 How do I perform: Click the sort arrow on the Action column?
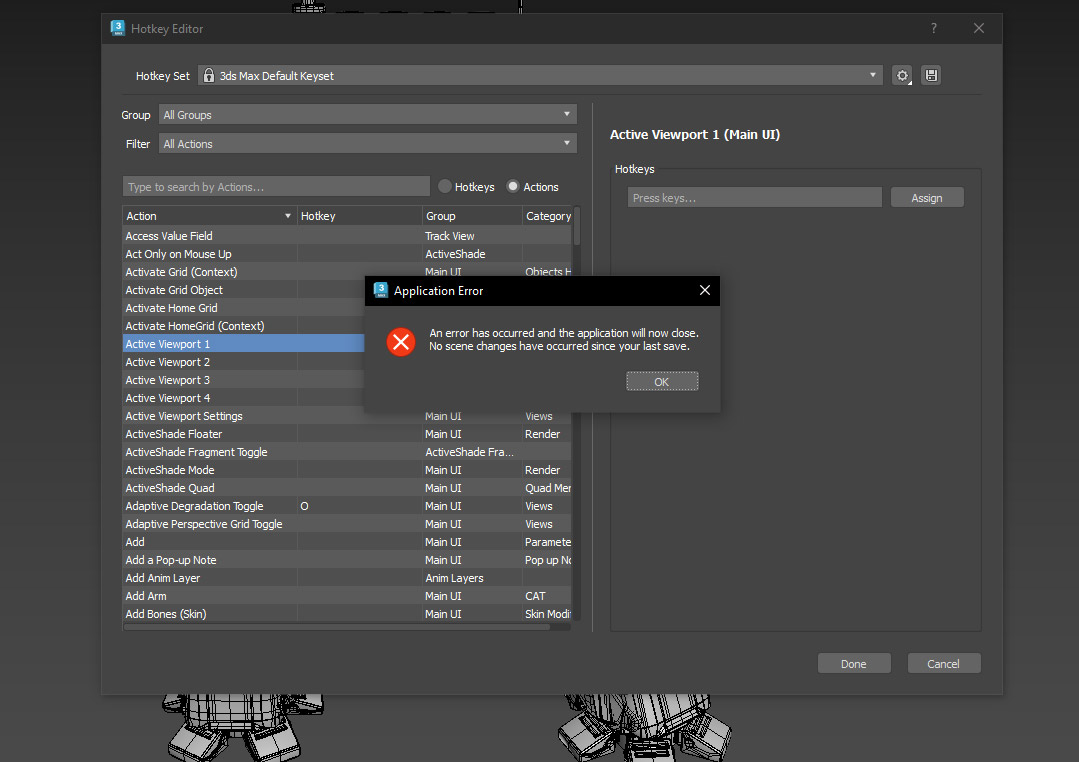(x=288, y=215)
